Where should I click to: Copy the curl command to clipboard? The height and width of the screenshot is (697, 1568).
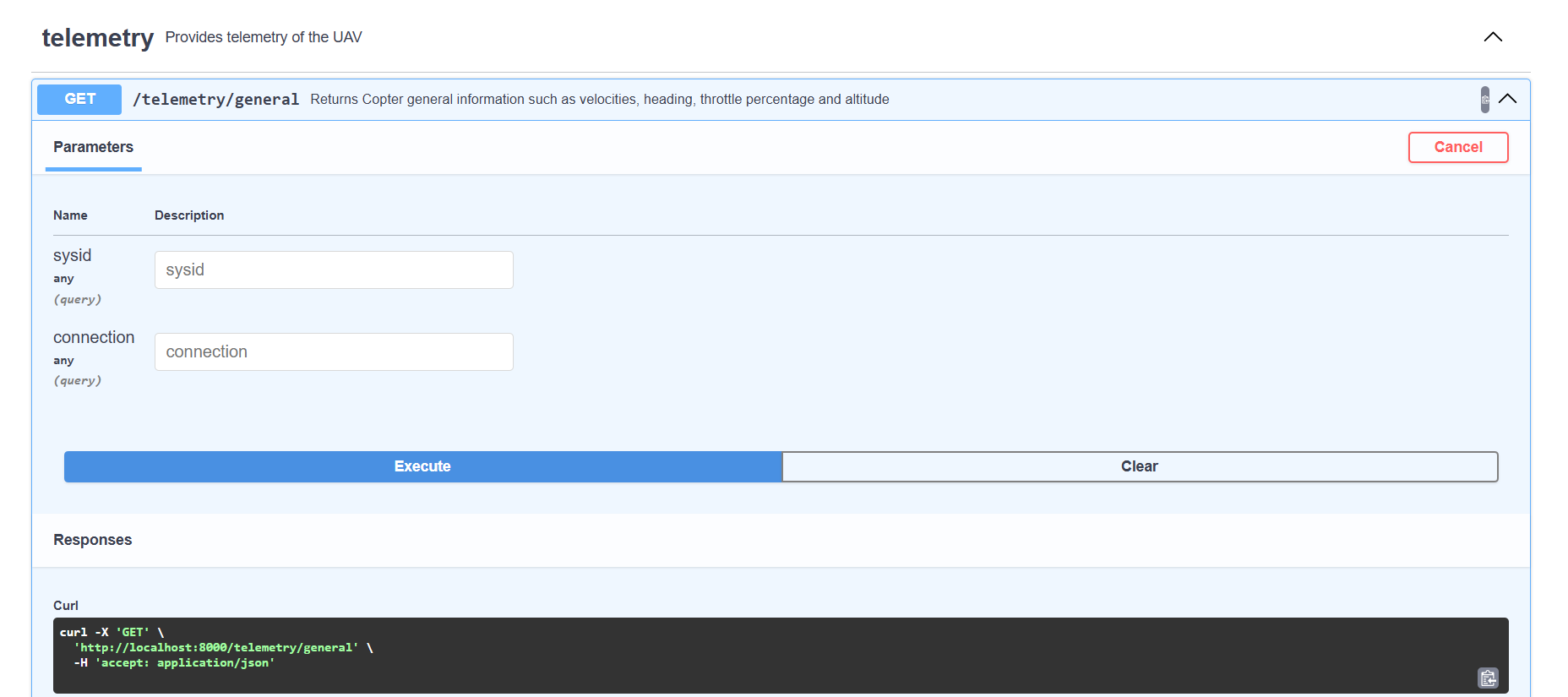tap(1488, 678)
